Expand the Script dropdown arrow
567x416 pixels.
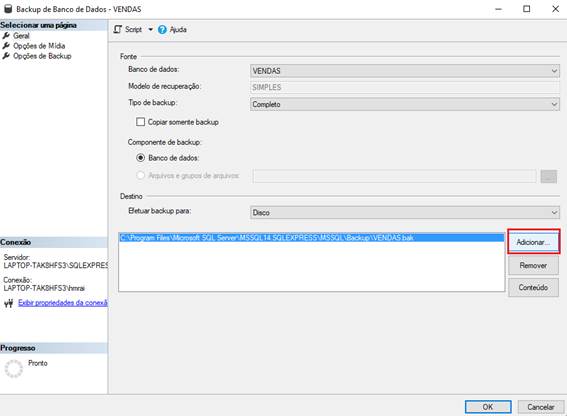(x=150, y=29)
